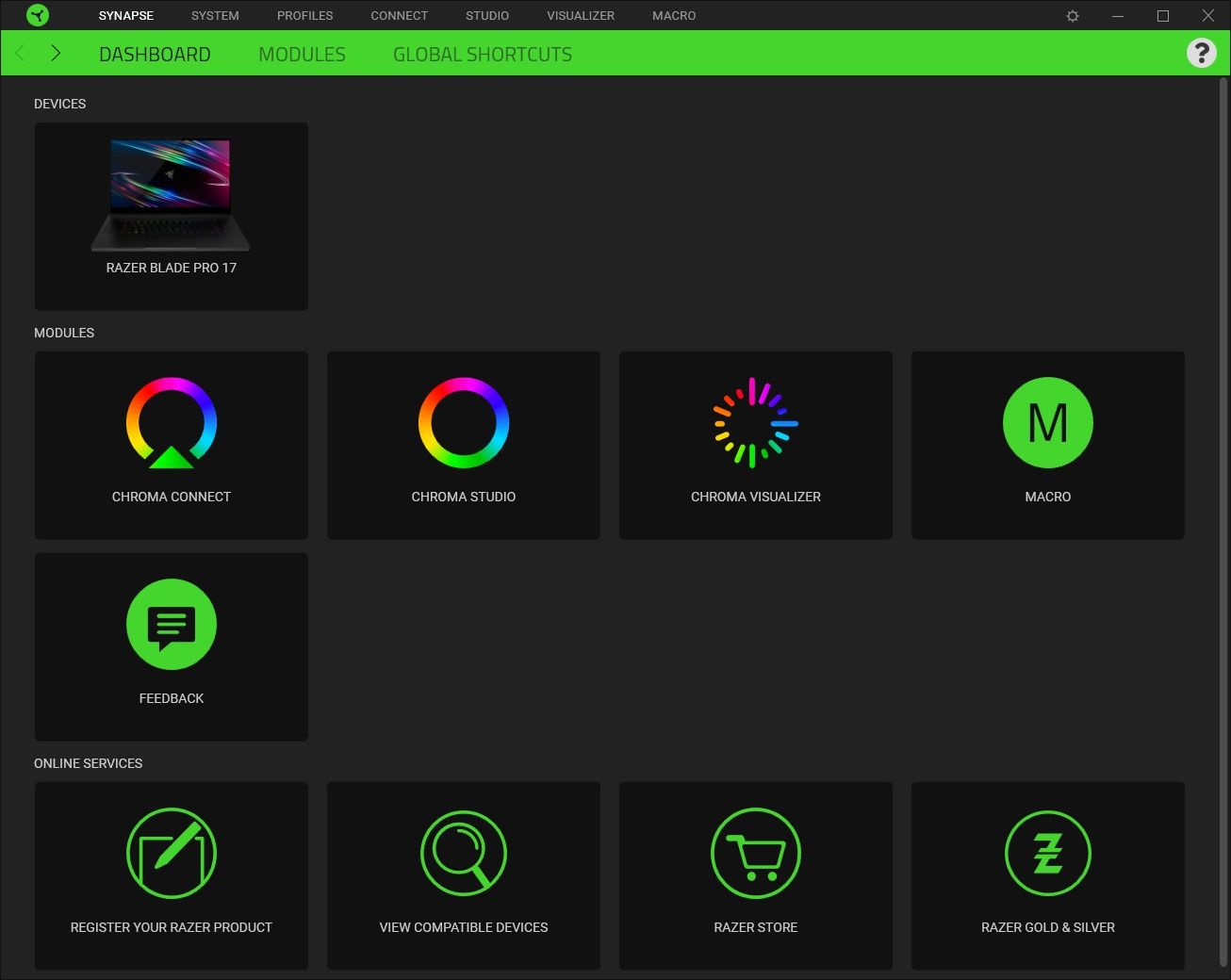Click the Feedback label
The height and width of the screenshot is (980, 1231).
172,698
